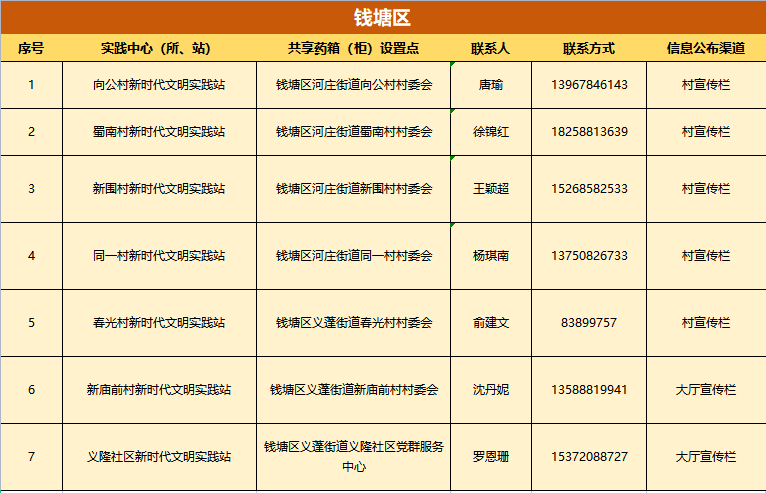Select cell 钱塘区义蓬街道新庙前村村委会

(353, 390)
